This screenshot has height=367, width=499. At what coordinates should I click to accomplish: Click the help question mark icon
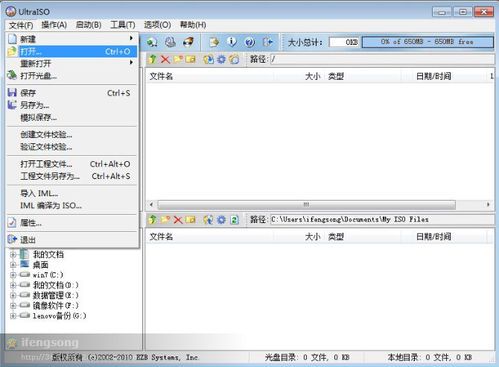(x=249, y=42)
